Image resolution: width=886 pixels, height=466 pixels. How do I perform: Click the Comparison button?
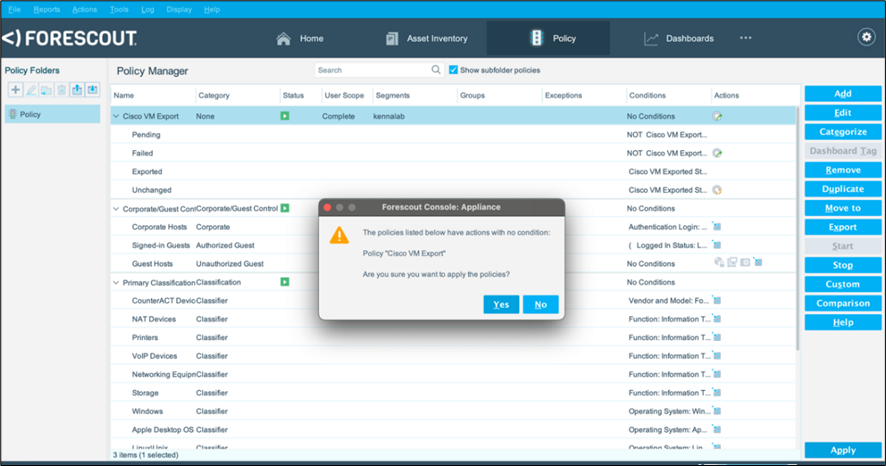[x=842, y=303]
